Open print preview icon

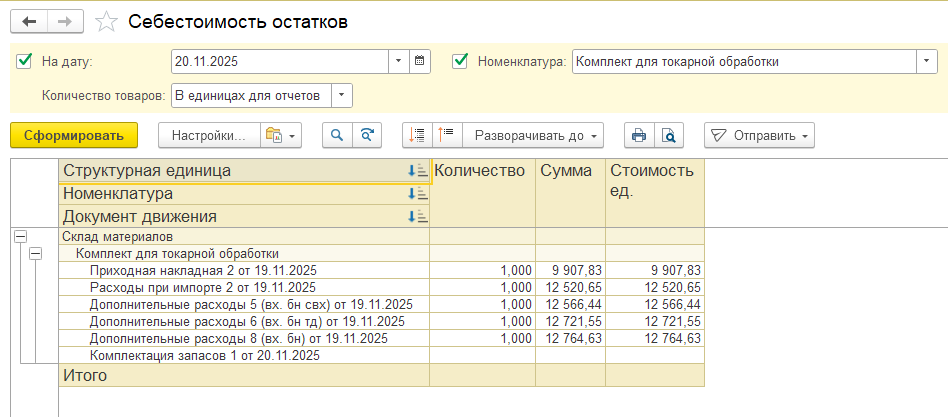click(x=669, y=135)
